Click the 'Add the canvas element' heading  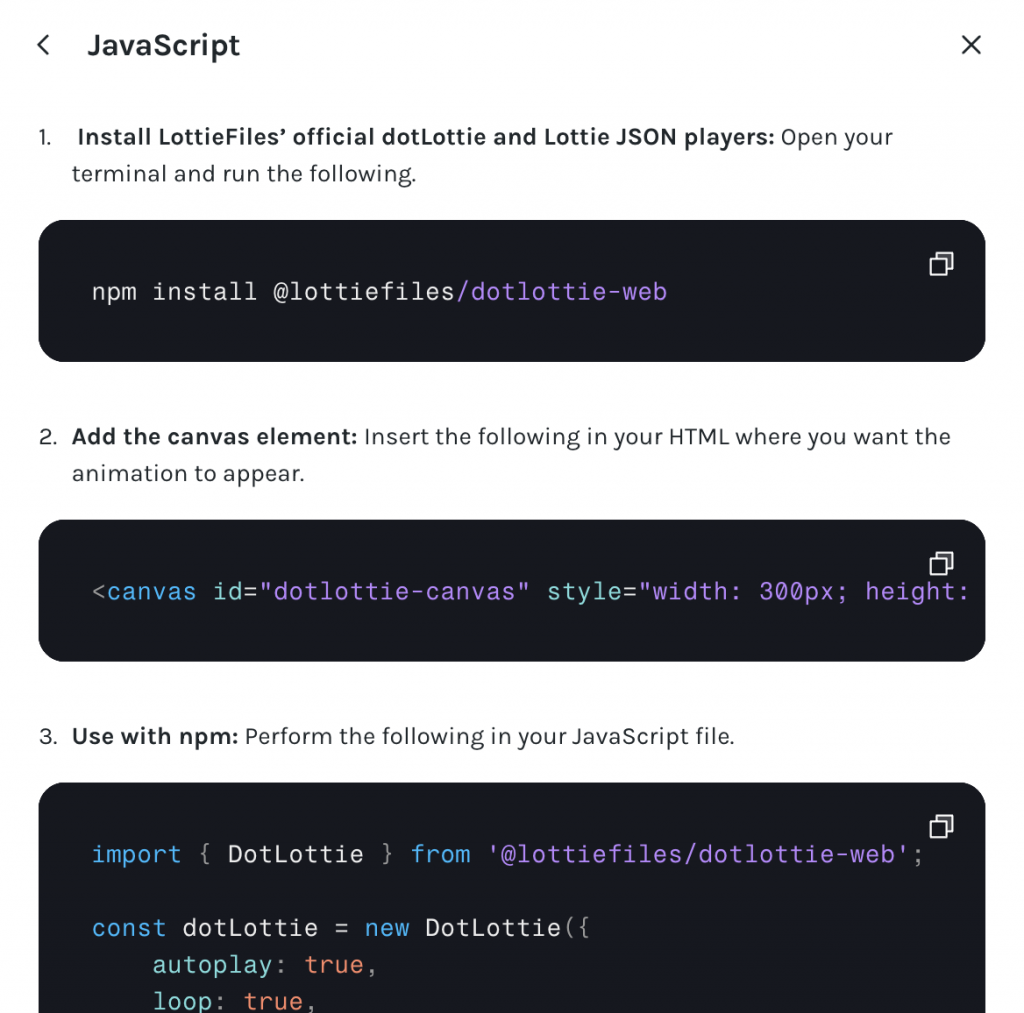pyautogui.click(x=214, y=437)
